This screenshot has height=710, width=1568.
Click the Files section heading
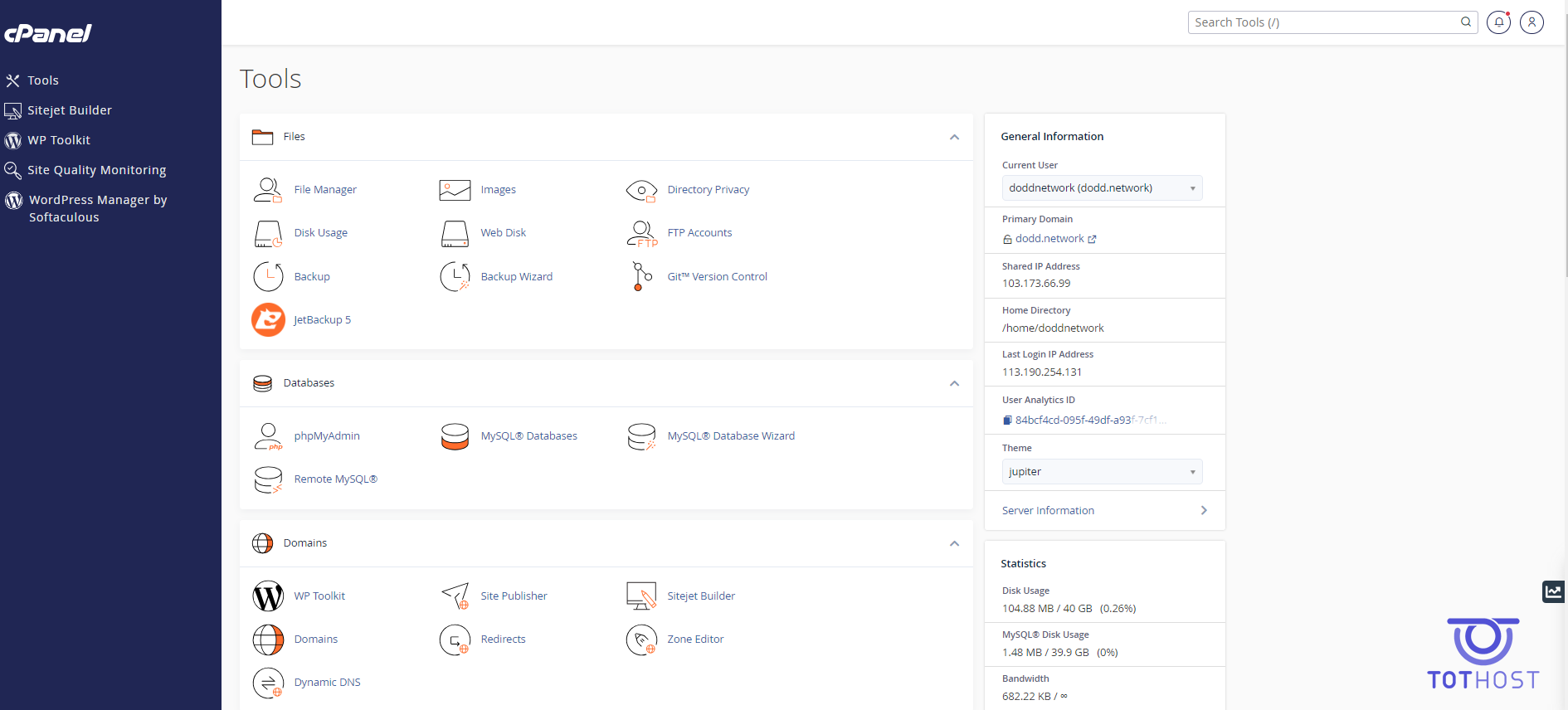(294, 137)
